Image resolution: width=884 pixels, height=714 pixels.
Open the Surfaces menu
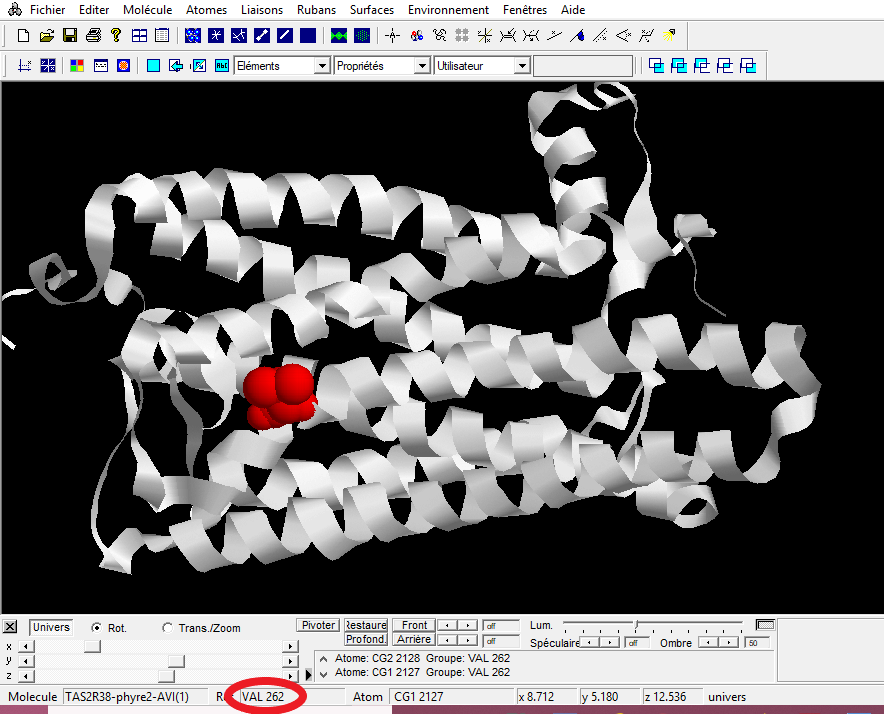(x=371, y=10)
